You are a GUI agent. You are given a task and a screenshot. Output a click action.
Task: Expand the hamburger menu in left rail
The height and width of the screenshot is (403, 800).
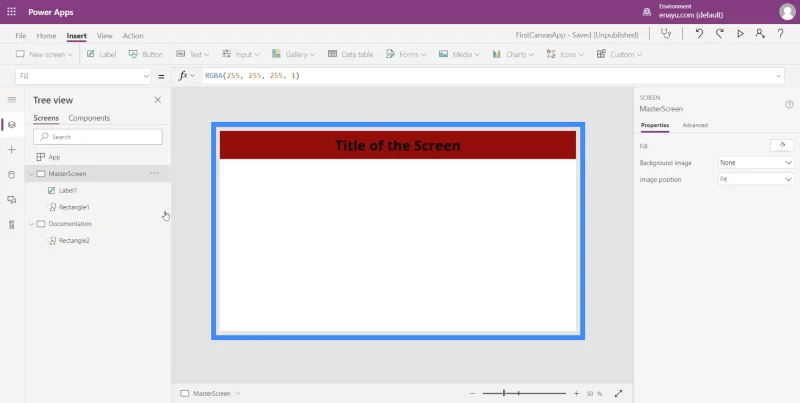[x=12, y=99]
